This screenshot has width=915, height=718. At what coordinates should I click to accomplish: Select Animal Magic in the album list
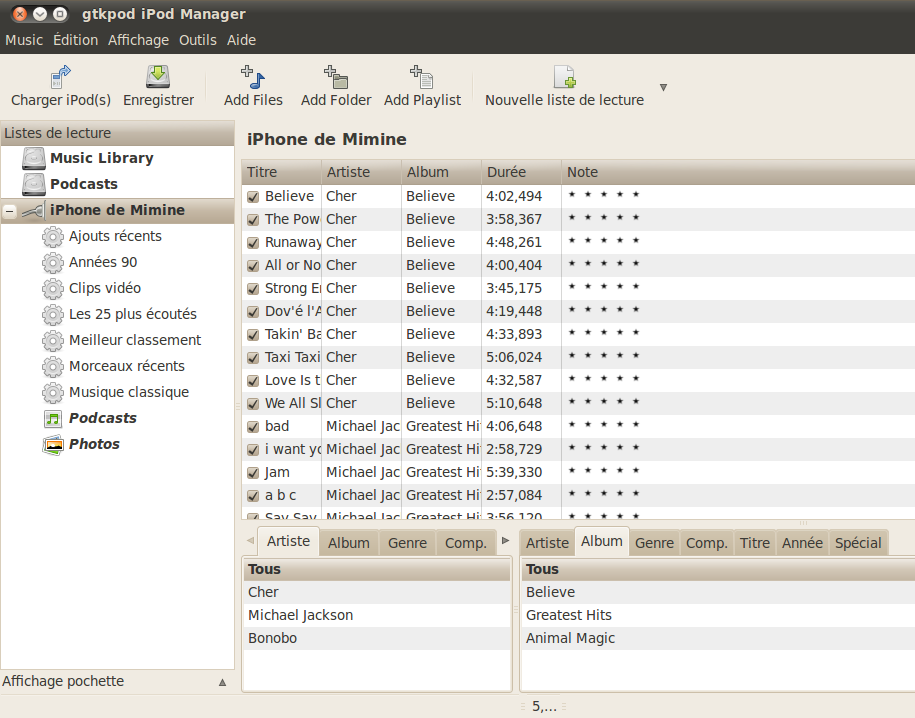tap(570, 638)
